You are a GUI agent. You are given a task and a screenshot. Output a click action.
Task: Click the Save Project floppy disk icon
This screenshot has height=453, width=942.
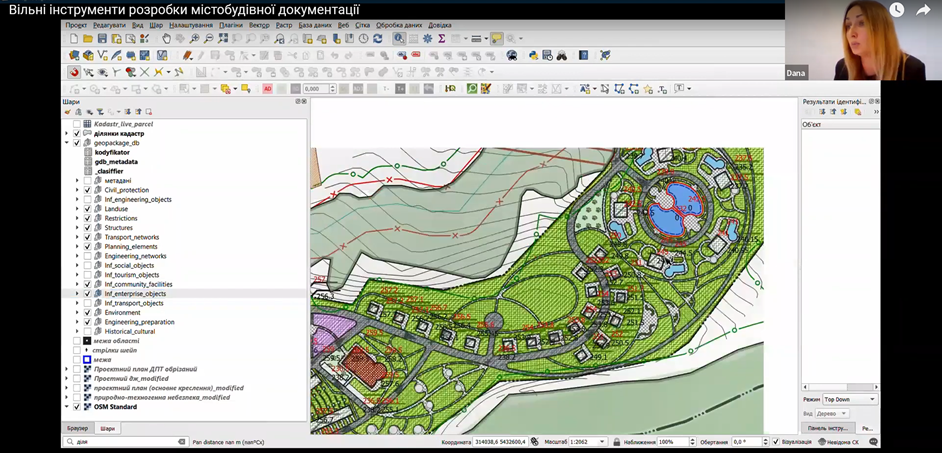[102, 38]
